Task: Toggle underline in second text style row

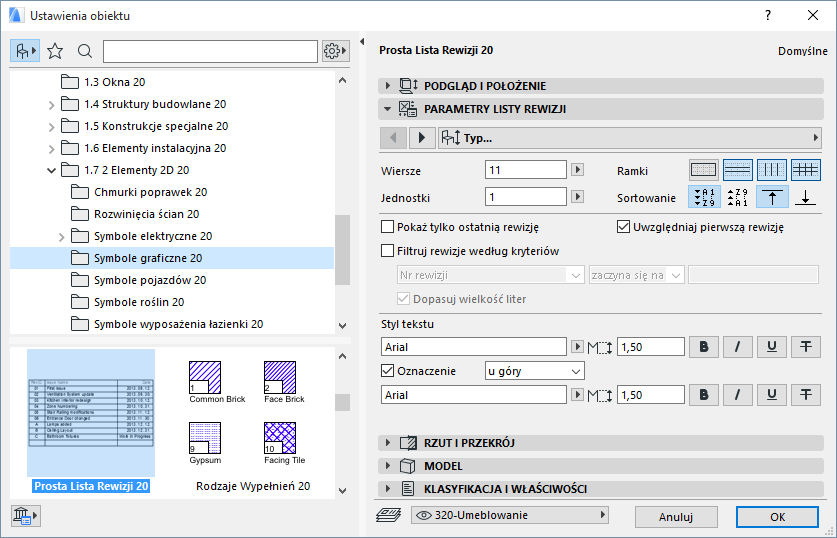Action: pos(771,395)
